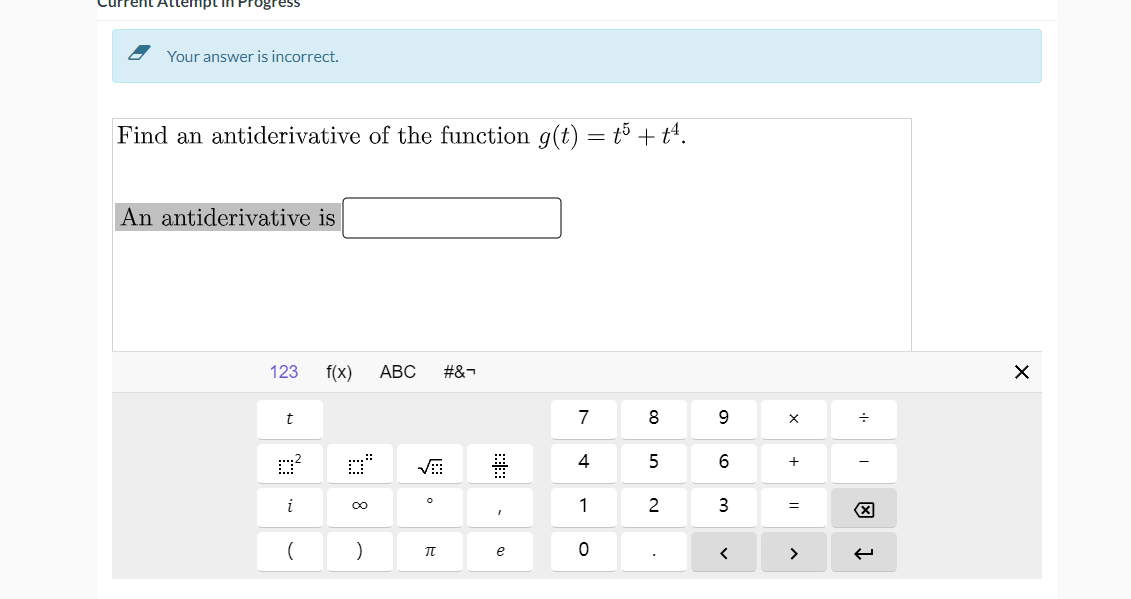This screenshot has height=599, width=1131.
Task: Move the cursor right with the arrow key
Action: [793, 552]
